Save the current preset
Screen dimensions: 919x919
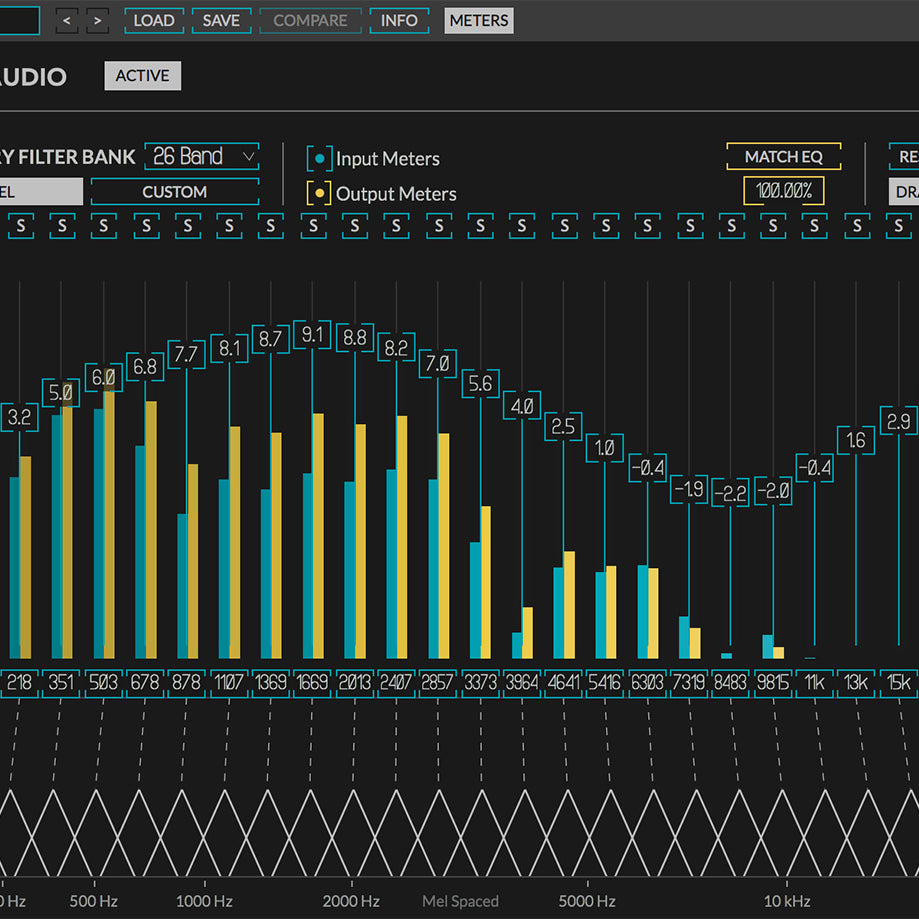click(221, 20)
